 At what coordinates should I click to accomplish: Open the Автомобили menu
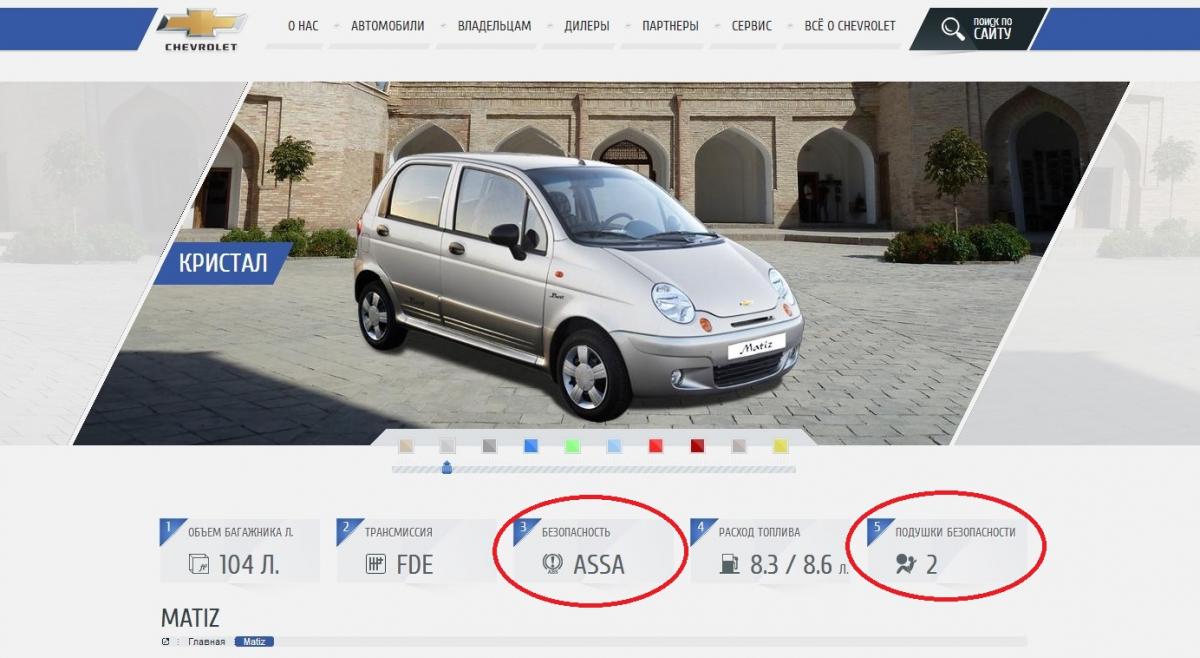388,26
